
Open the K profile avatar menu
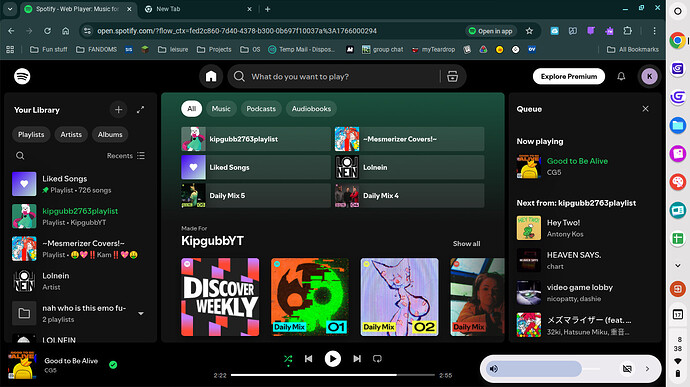pyautogui.click(x=649, y=76)
